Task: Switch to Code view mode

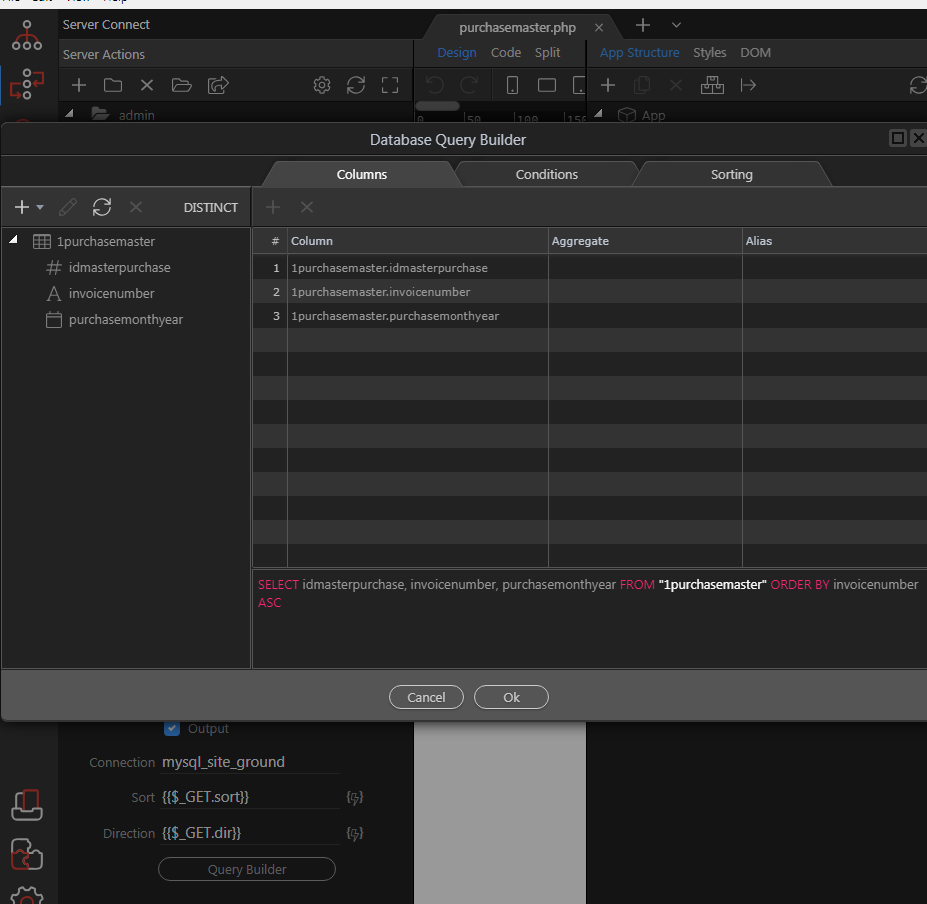Action: [x=505, y=53]
